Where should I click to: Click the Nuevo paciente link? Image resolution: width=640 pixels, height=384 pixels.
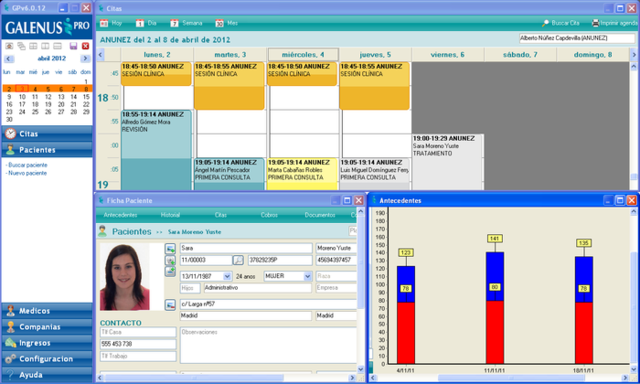[27, 173]
